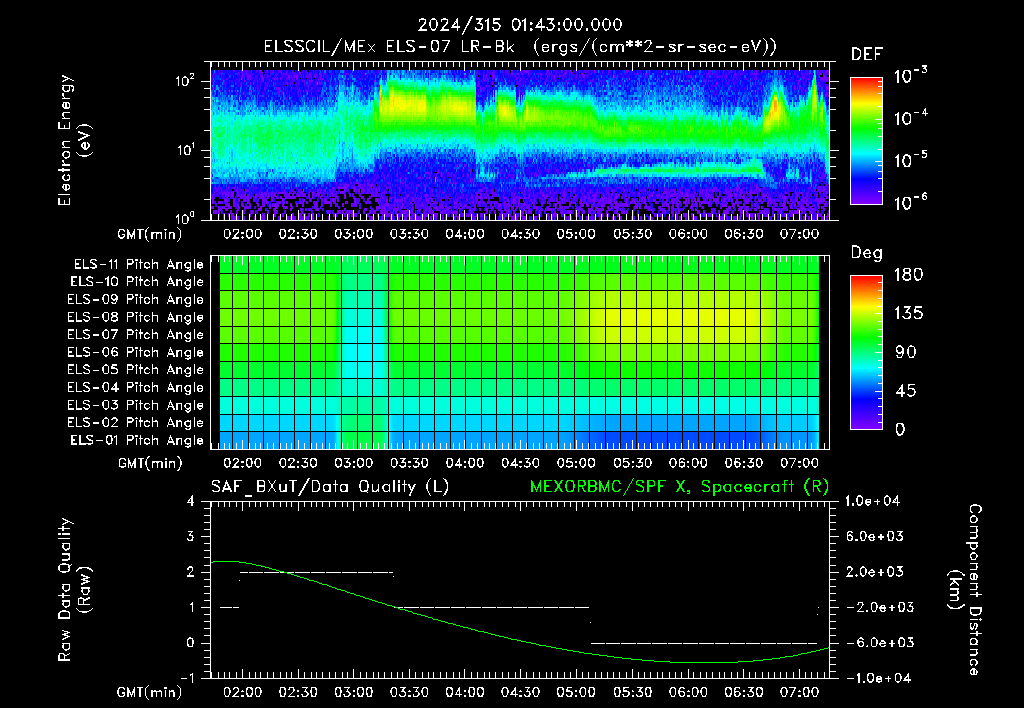Click the 07:00 tick on bottom plot axis
1024x708 pixels.
click(799, 692)
